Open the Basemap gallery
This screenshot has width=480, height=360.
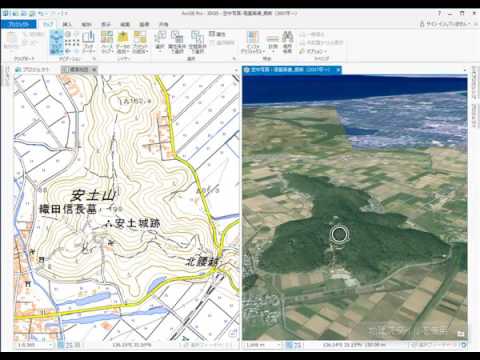pos(107,42)
